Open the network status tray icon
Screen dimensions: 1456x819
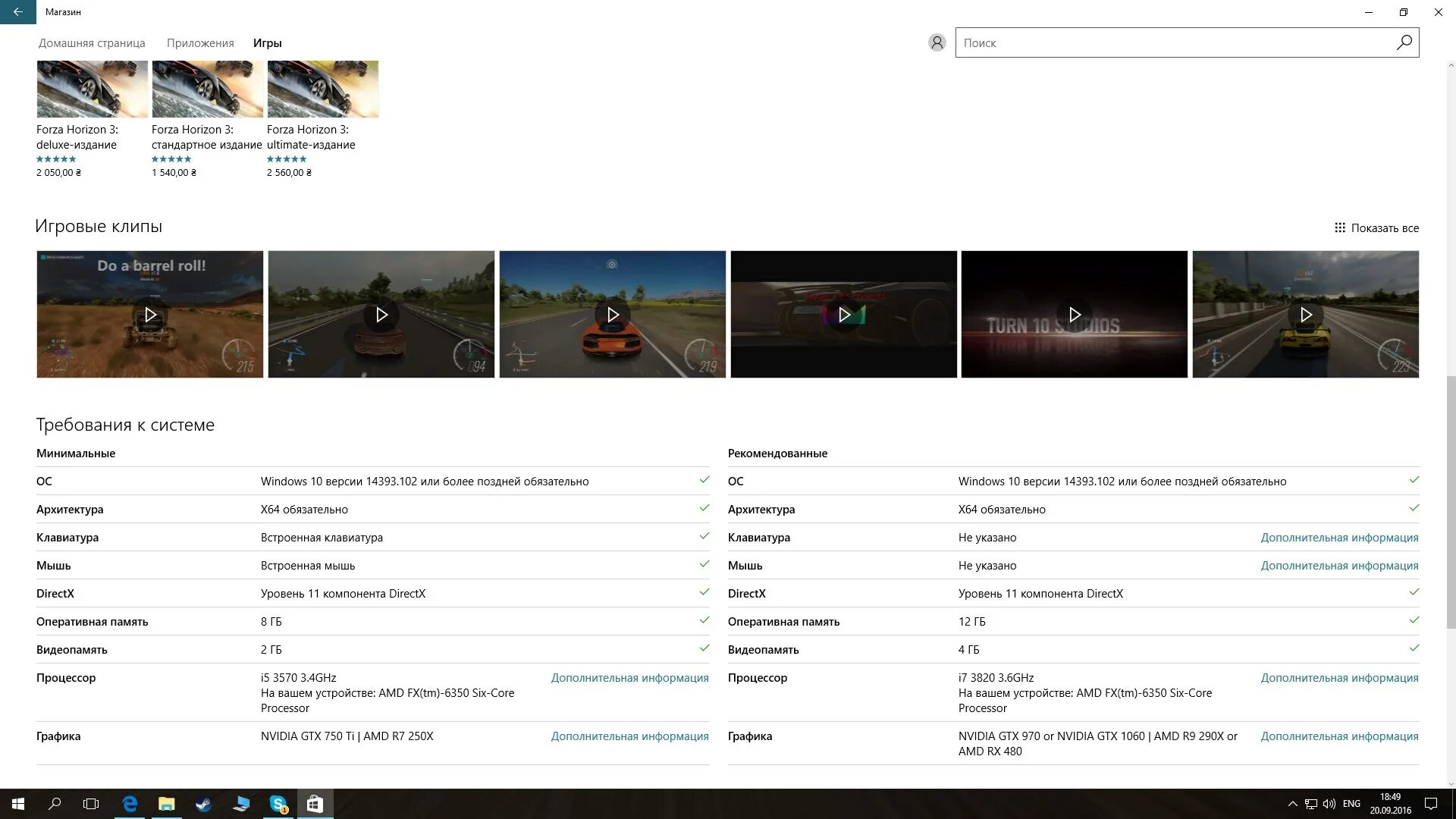click(1311, 804)
